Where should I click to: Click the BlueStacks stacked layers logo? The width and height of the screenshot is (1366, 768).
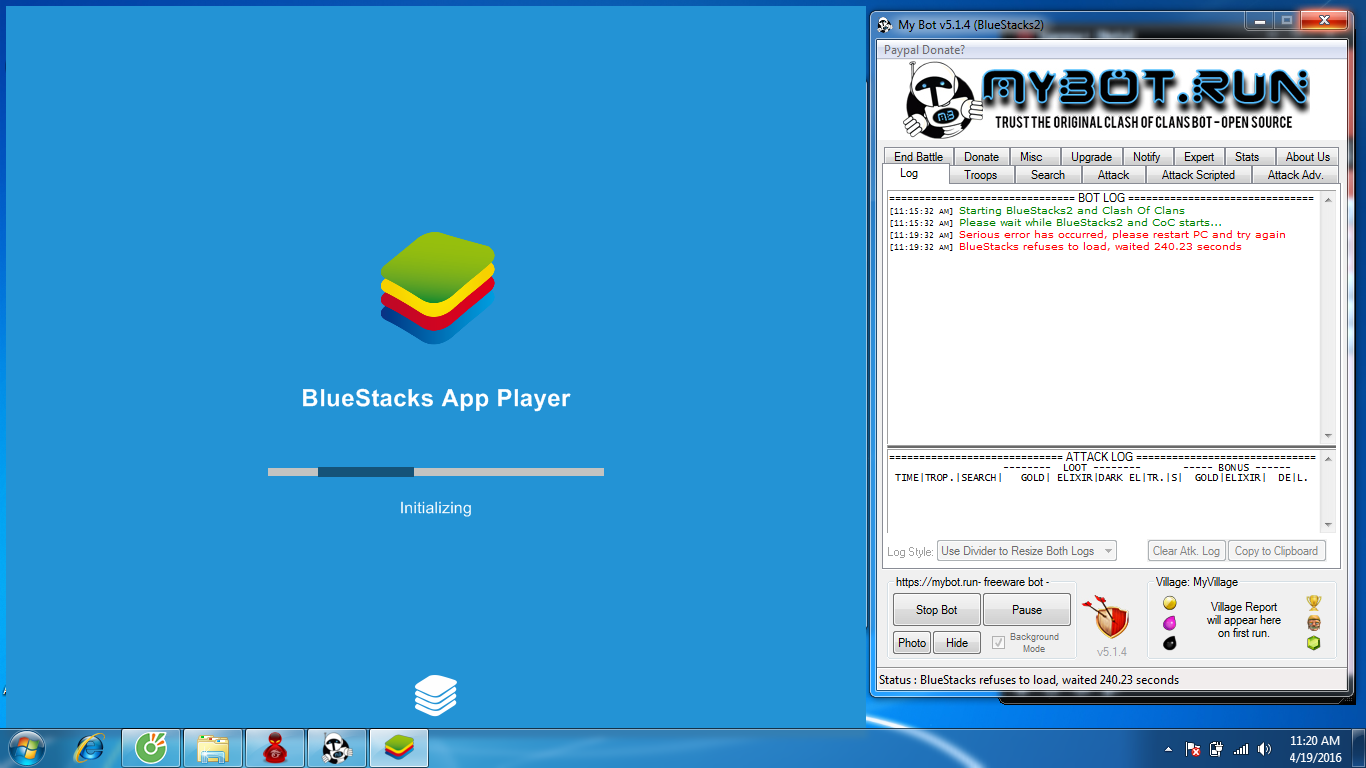(x=437, y=287)
